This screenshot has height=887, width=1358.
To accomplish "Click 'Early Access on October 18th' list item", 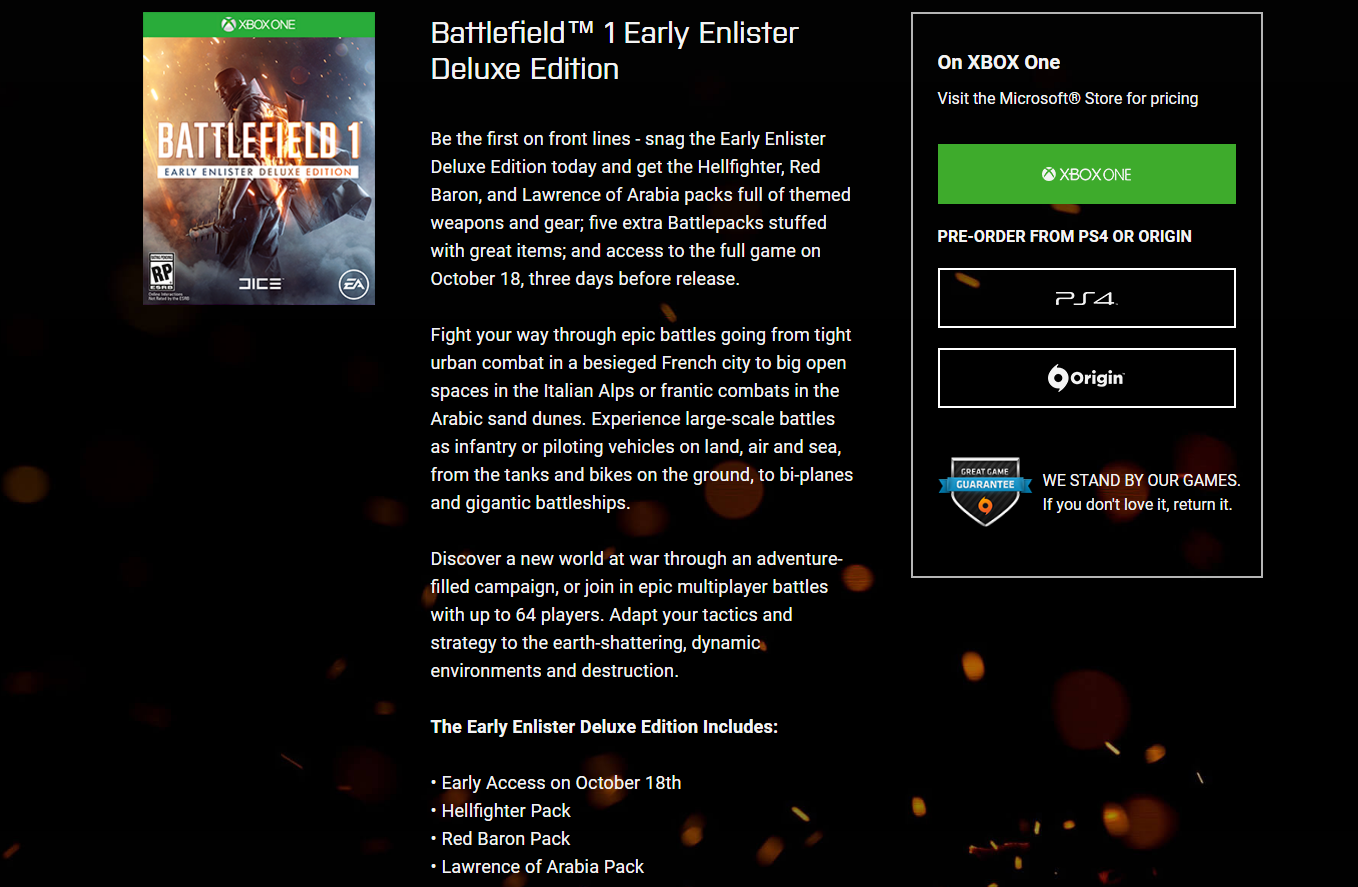I will click(556, 783).
